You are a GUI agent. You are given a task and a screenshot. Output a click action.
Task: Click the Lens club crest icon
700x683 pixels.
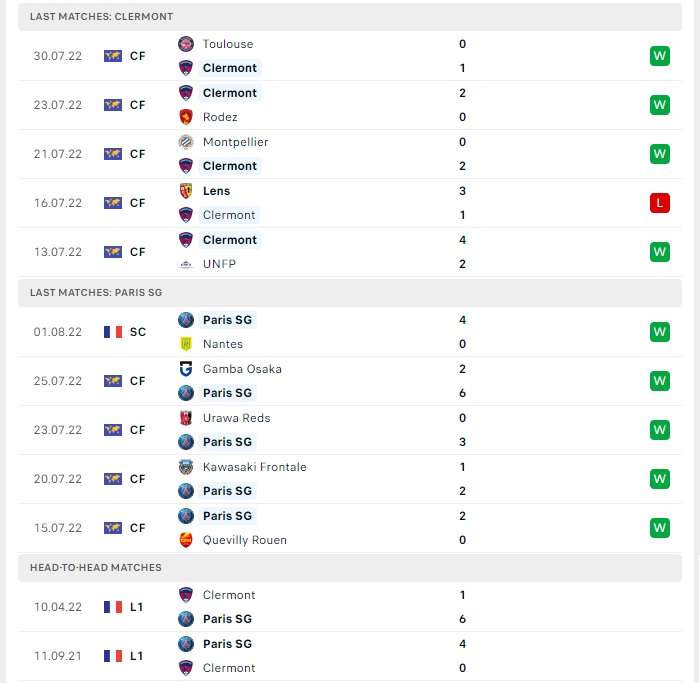pyautogui.click(x=186, y=191)
